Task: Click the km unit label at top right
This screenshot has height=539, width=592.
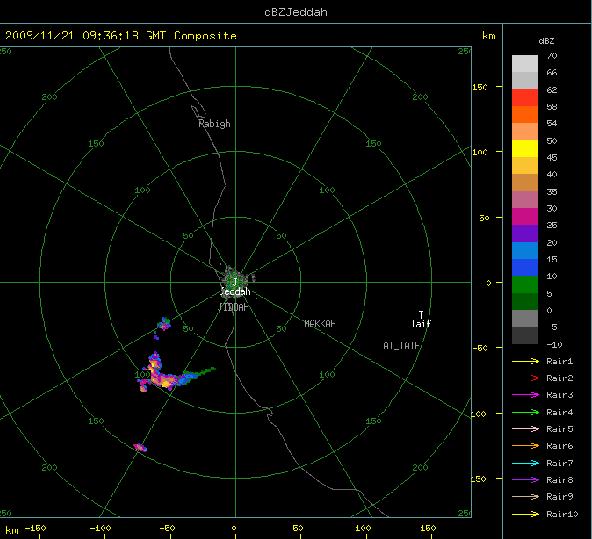Action: click(x=489, y=36)
